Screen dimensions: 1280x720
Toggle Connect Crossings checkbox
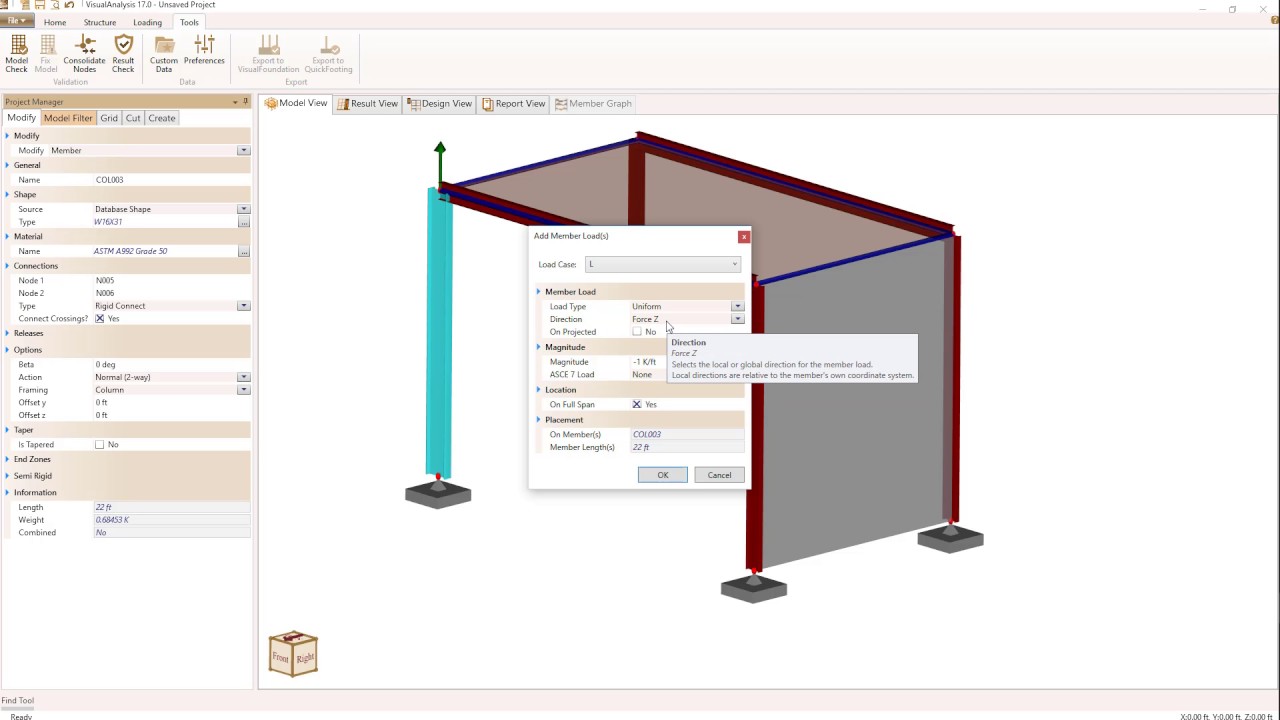pyautogui.click(x=99, y=318)
